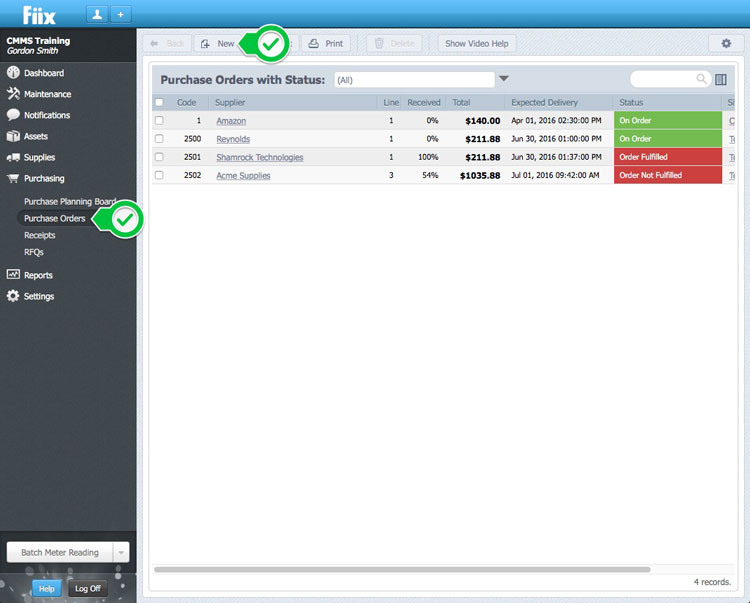Viewport: 750px width, 603px height.
Task: Click the Purchasing cart icon
Action: (x=13, y=178)
